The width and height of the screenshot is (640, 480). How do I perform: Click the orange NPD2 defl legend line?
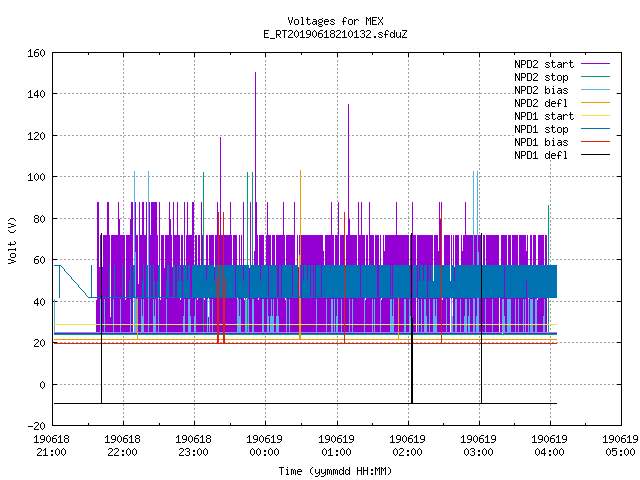[595, 102]
